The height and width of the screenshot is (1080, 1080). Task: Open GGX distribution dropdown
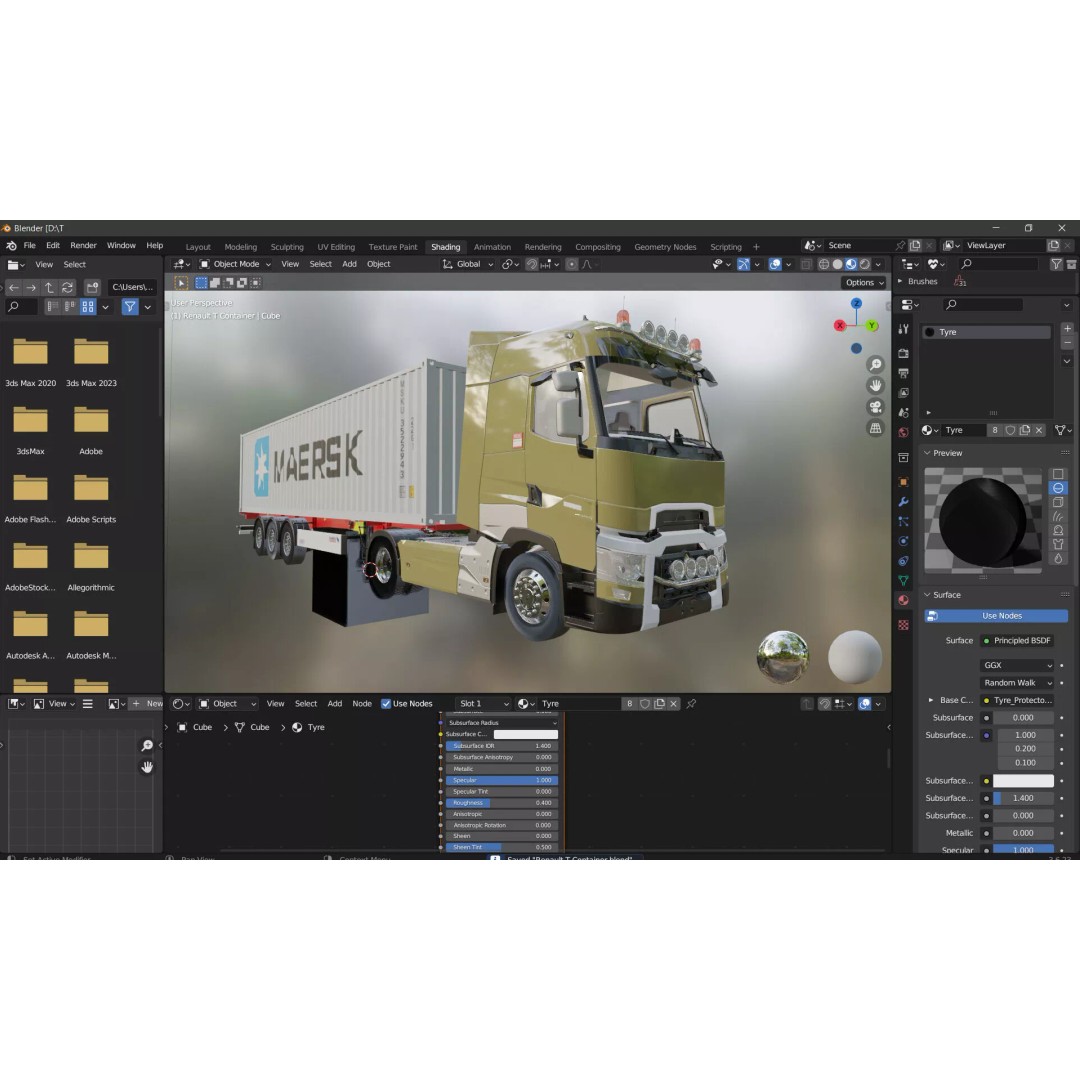(1017, 665)
